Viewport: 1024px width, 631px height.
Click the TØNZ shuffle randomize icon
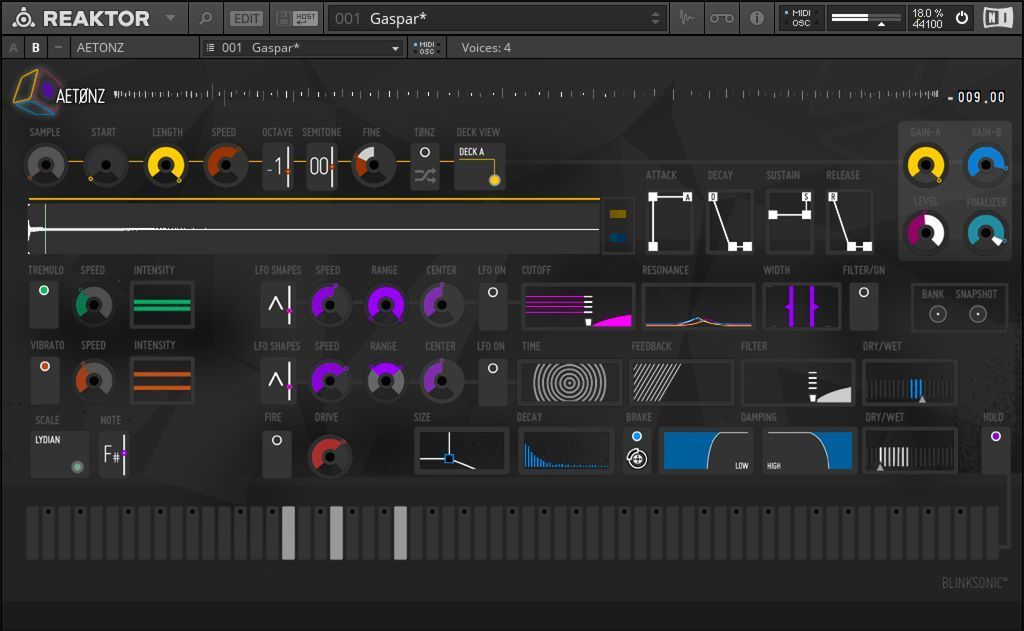click(x=425, y=176)
